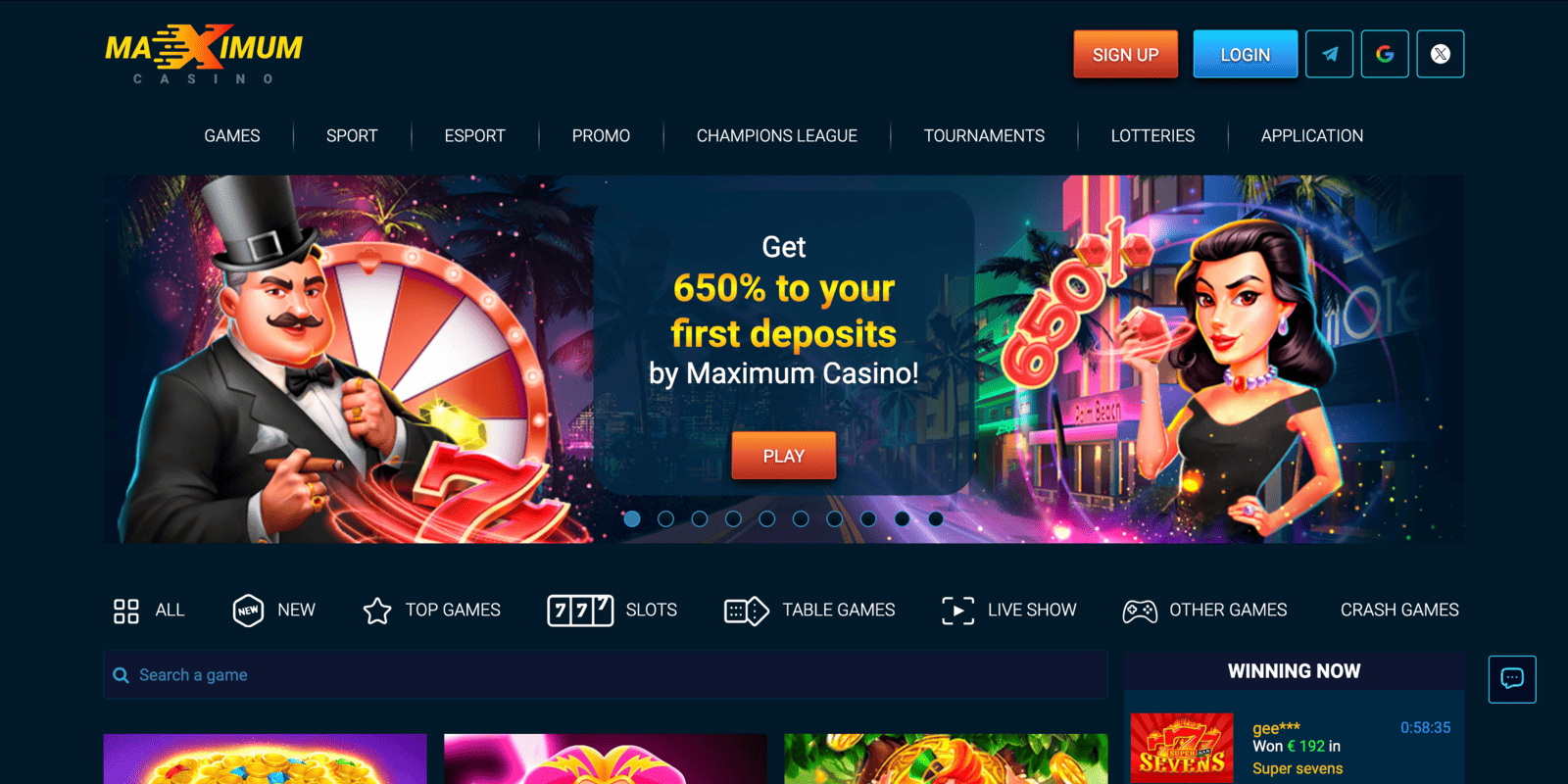Select the NEW games badge icon
Viewport: 1568px width, 784px height.
pos(248,611)
